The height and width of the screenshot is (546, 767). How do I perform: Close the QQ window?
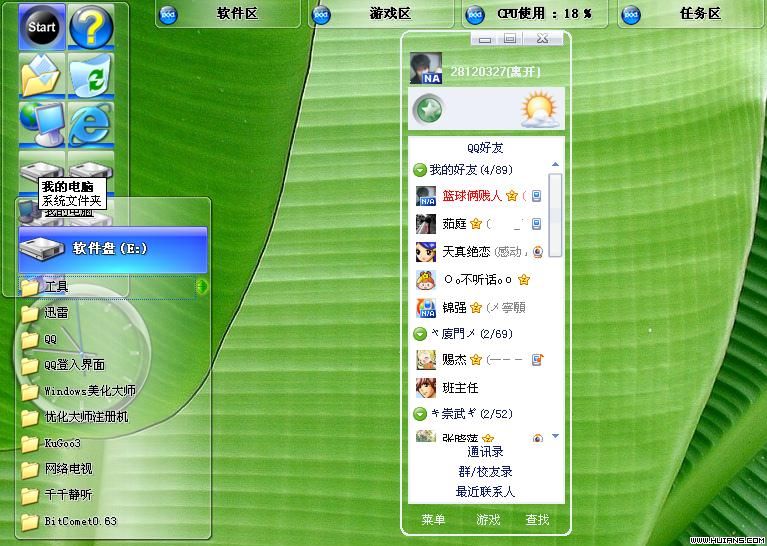[x=542, y=38]
